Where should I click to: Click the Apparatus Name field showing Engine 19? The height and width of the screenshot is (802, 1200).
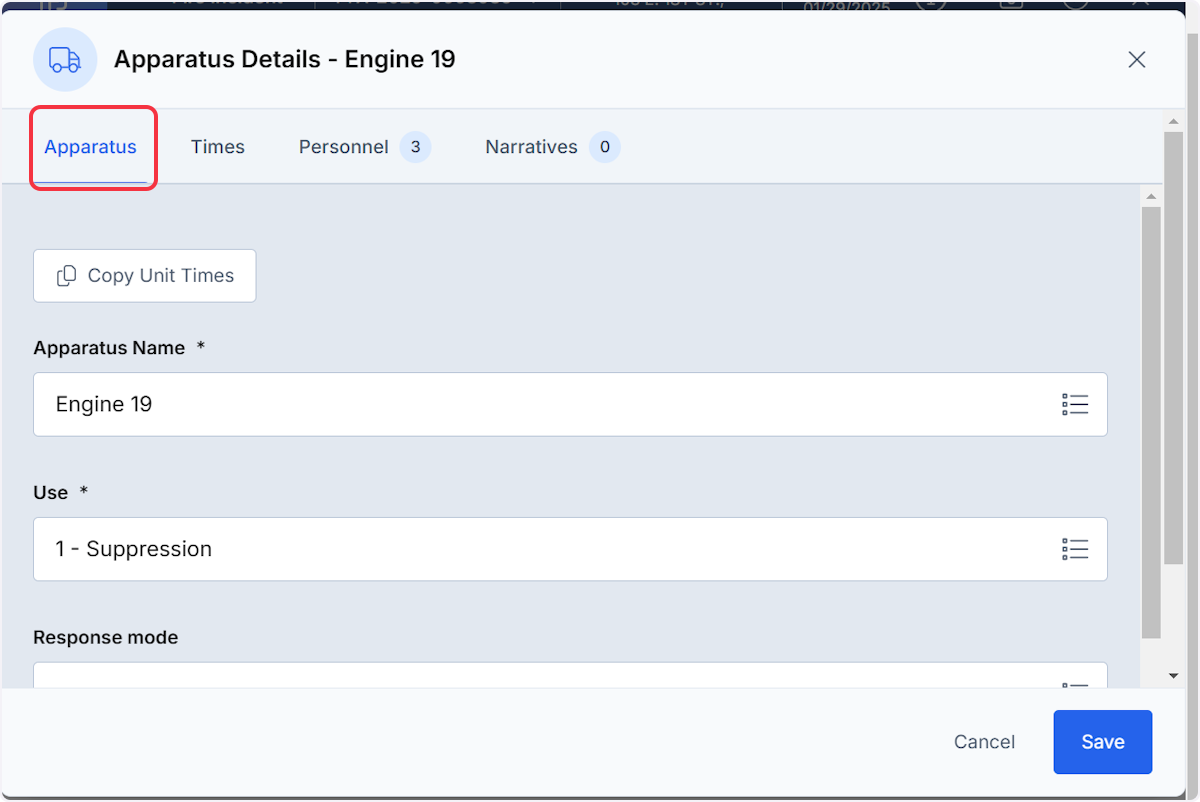coord(570,404)
